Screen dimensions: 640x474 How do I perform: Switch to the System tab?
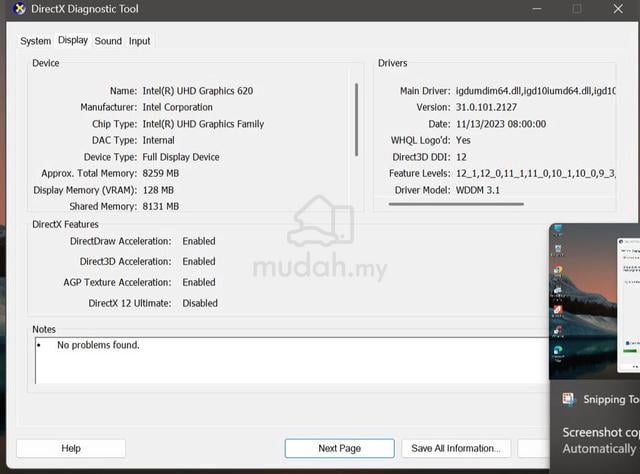(x=36, y=41)
